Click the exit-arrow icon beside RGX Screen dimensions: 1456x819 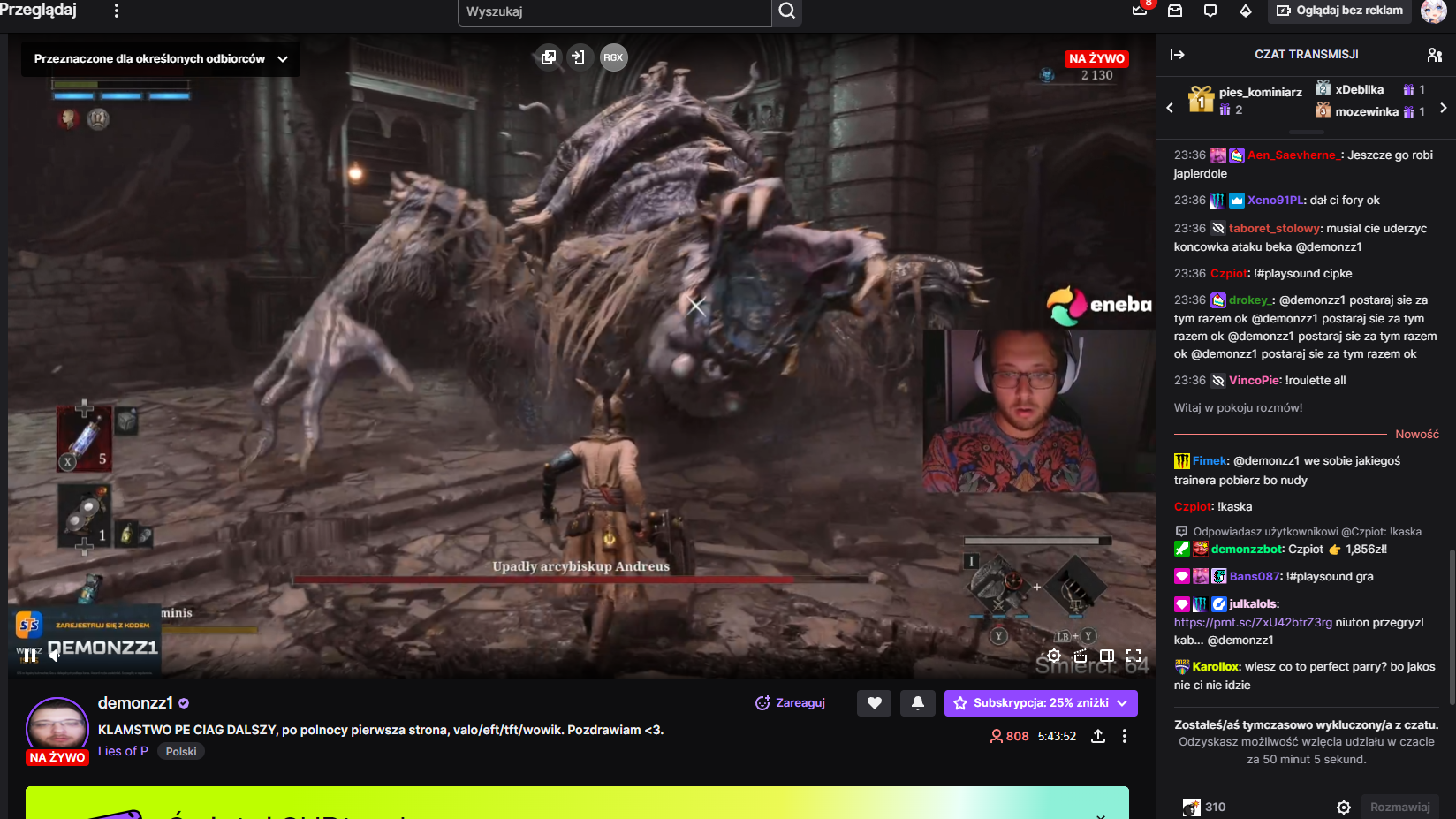click(579, 57)
